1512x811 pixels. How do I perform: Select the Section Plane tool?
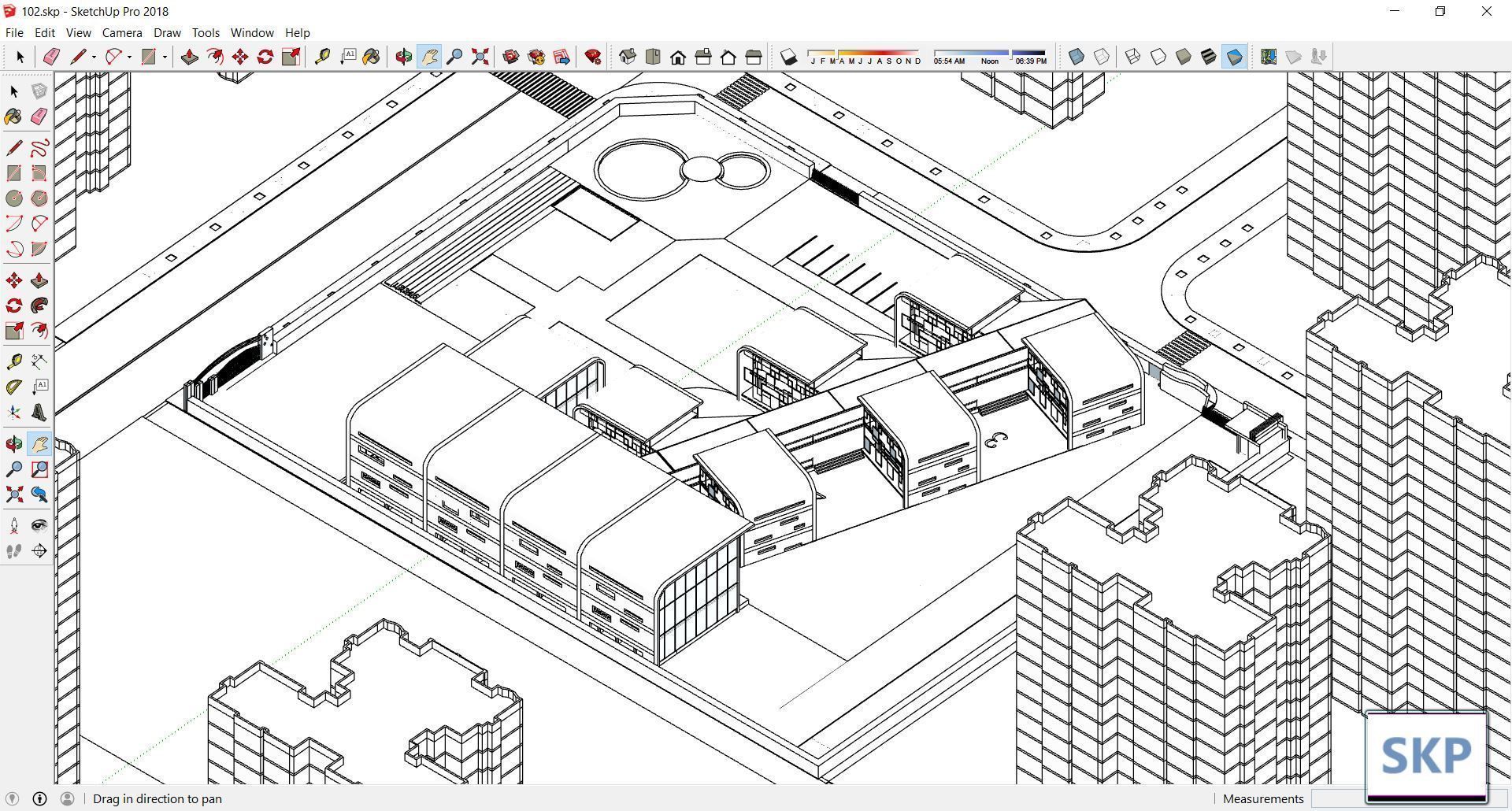(x=39, y=551)
